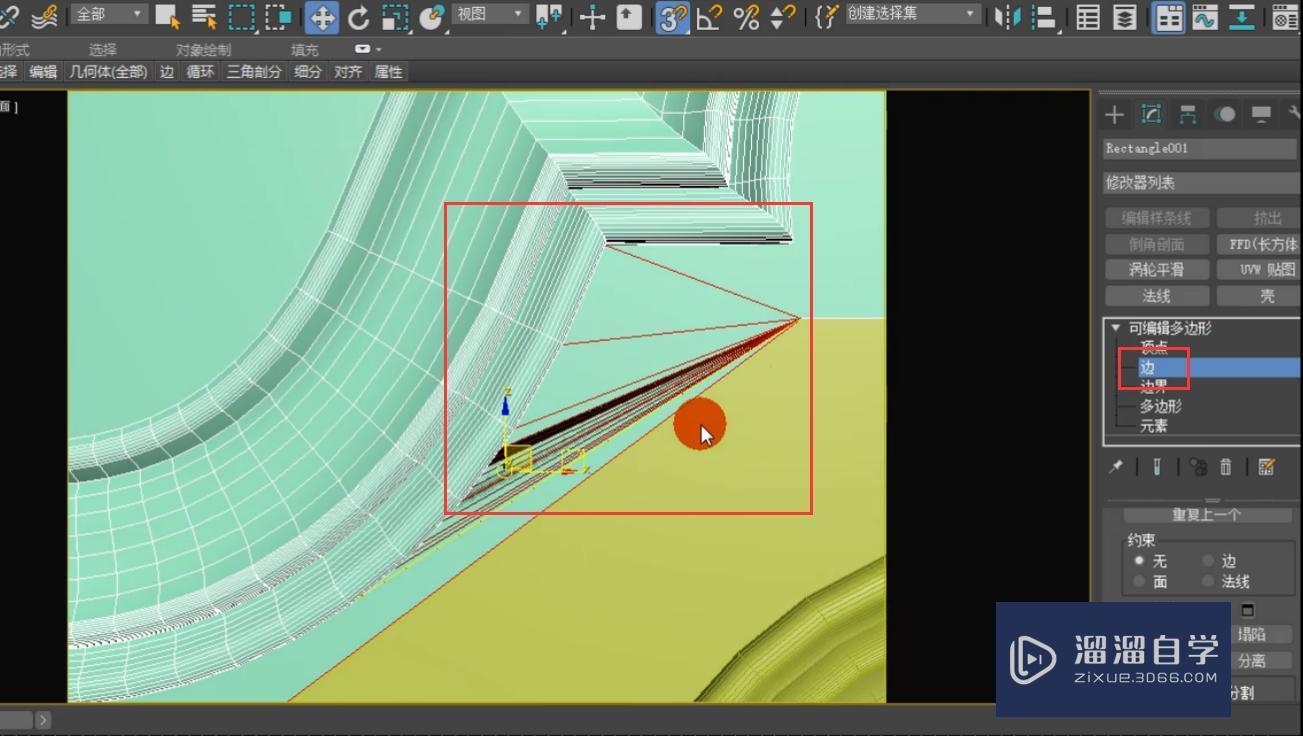Open the Material Editor icon
1303x736 pixels.
1285,16
